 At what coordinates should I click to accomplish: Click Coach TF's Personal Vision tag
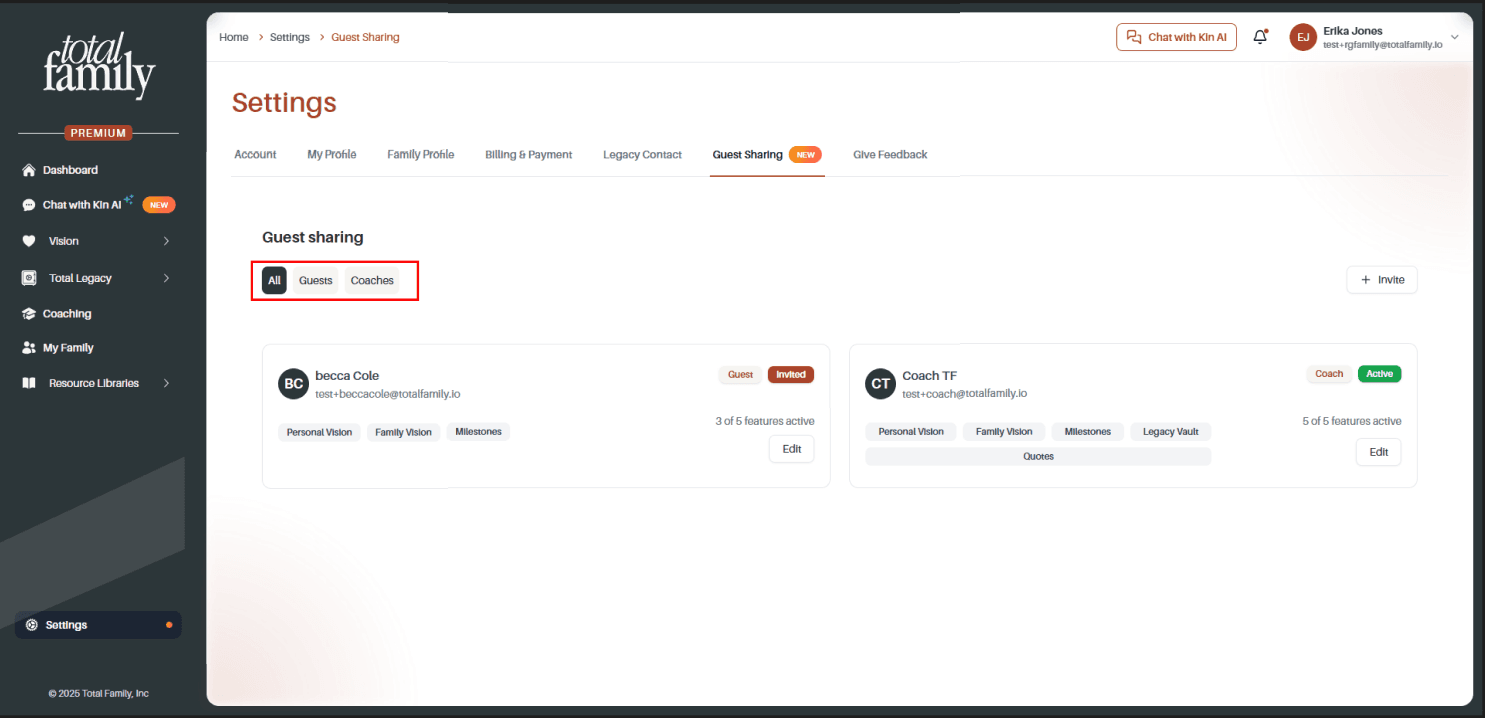[911, 432]
